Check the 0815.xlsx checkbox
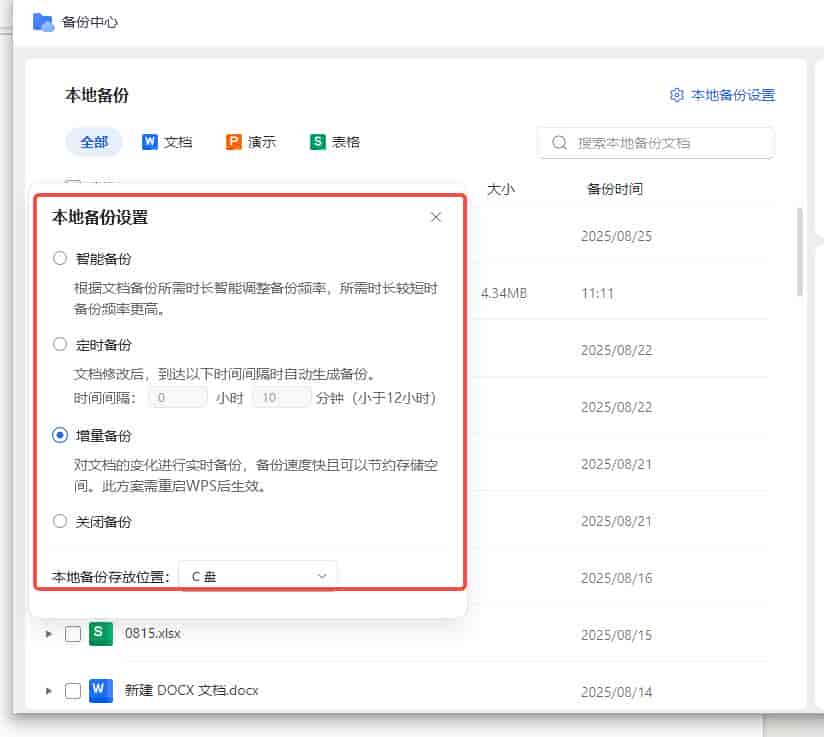824x737 pixels. click(x=73, y=634)
